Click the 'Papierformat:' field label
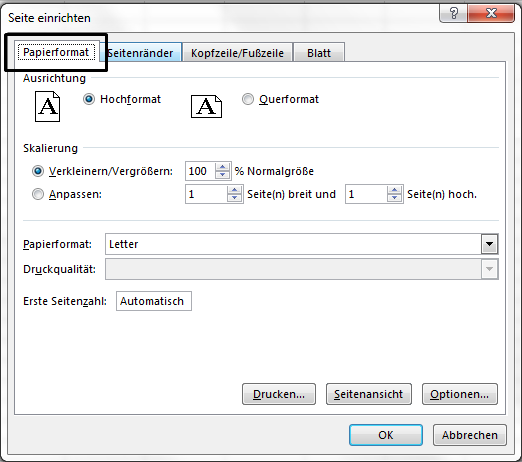522x462 pixels. click(57, 244)
